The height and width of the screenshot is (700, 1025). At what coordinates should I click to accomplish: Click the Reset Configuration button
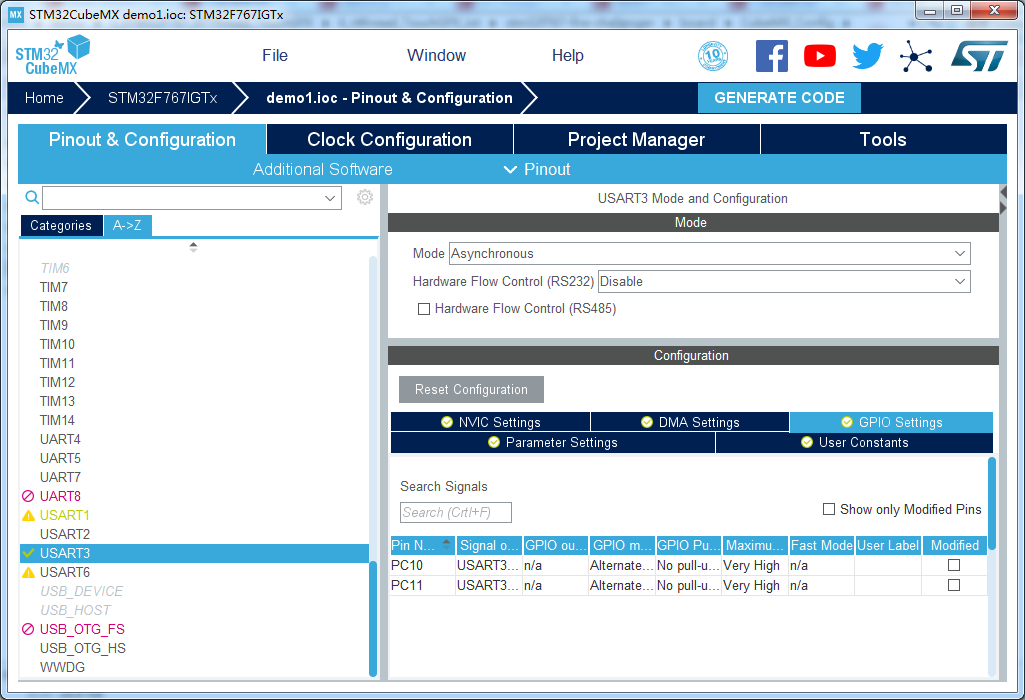pyautogui.click(x=471, y=390)
